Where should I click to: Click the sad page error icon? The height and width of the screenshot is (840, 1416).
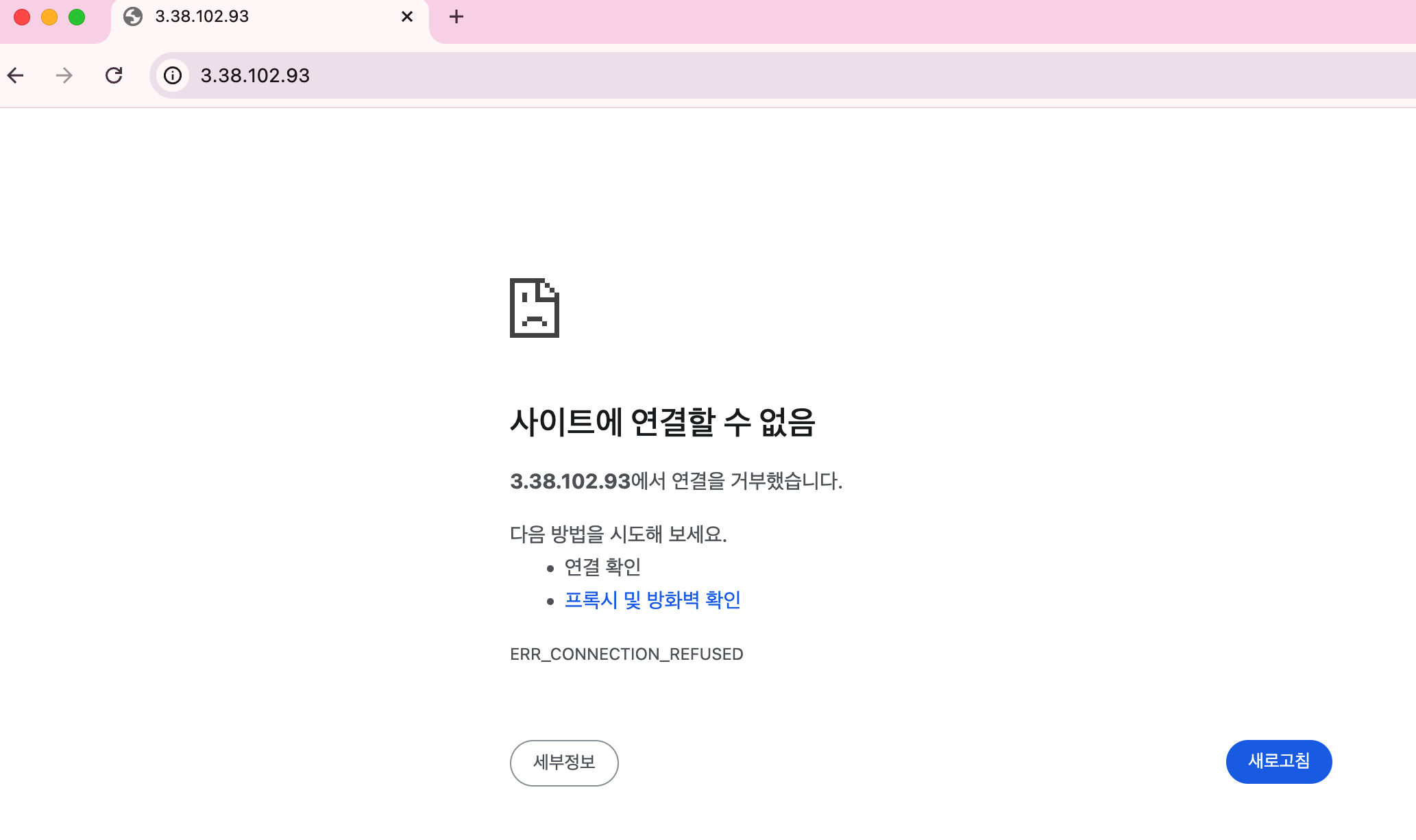535,308
